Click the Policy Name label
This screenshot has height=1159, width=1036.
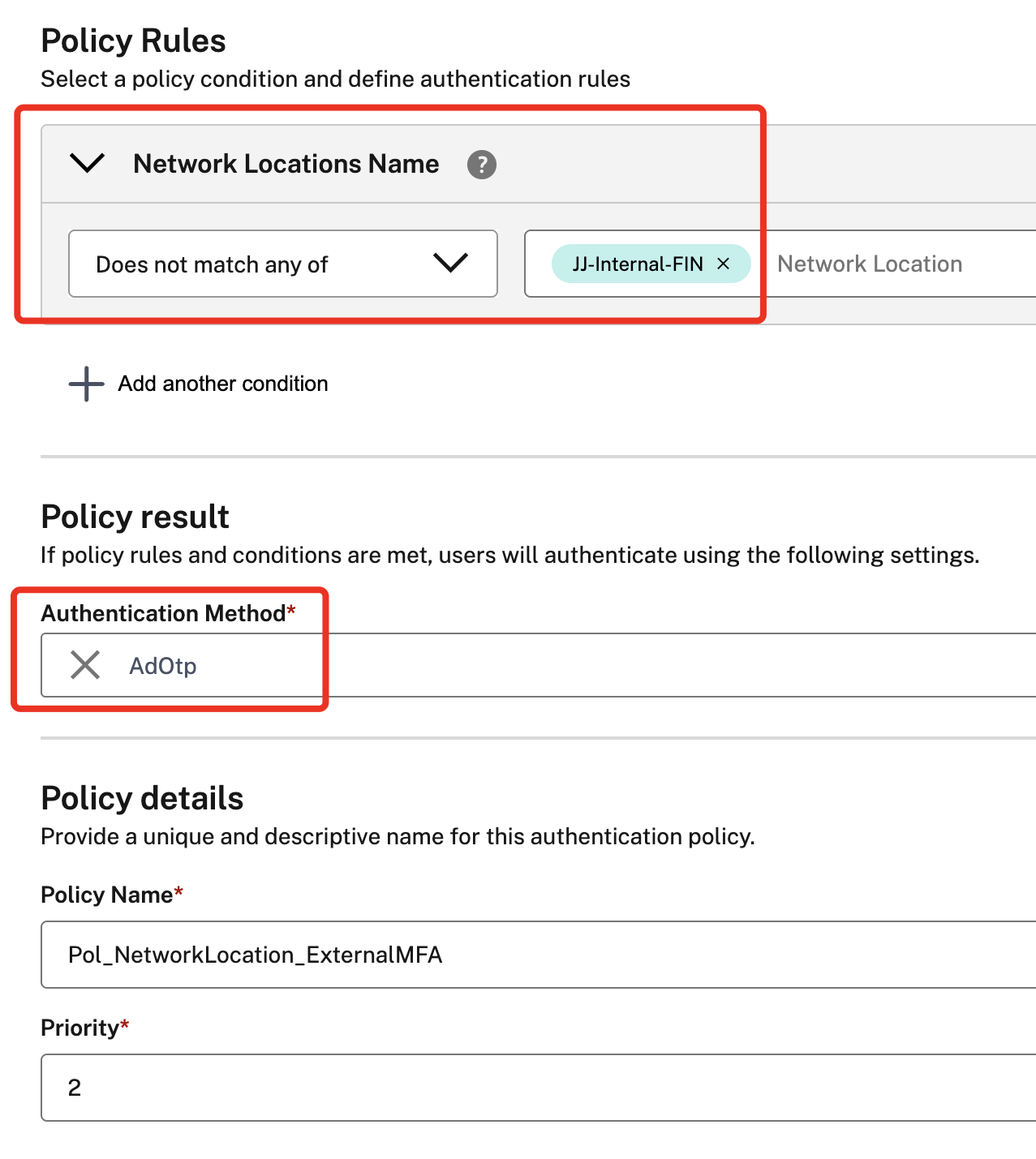coord(107,895)
